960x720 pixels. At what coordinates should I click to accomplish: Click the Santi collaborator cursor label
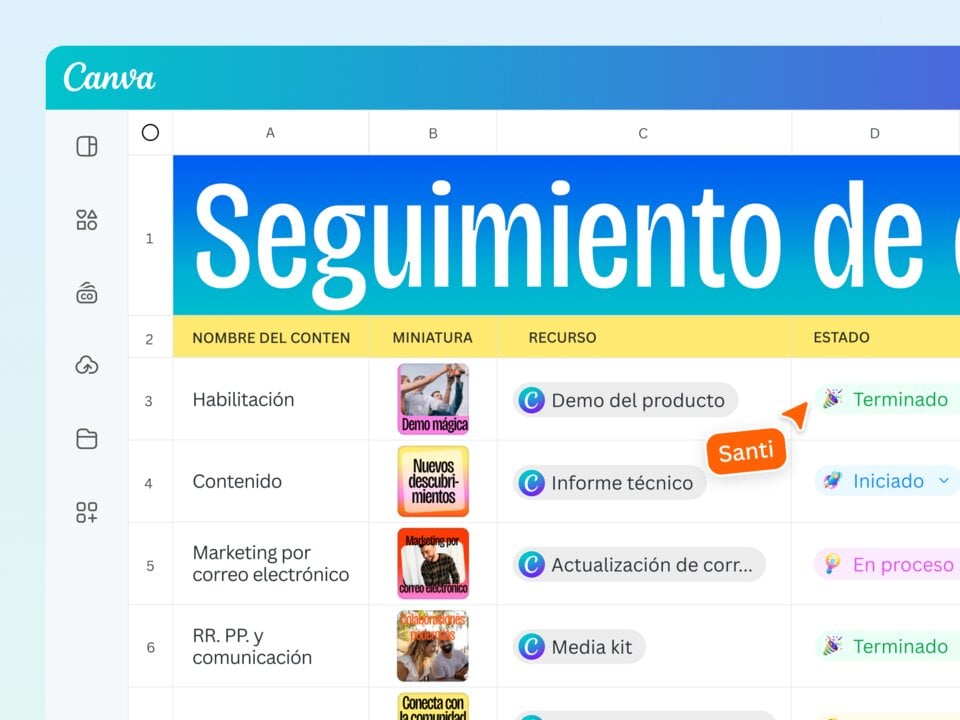(x=746, y=452)
